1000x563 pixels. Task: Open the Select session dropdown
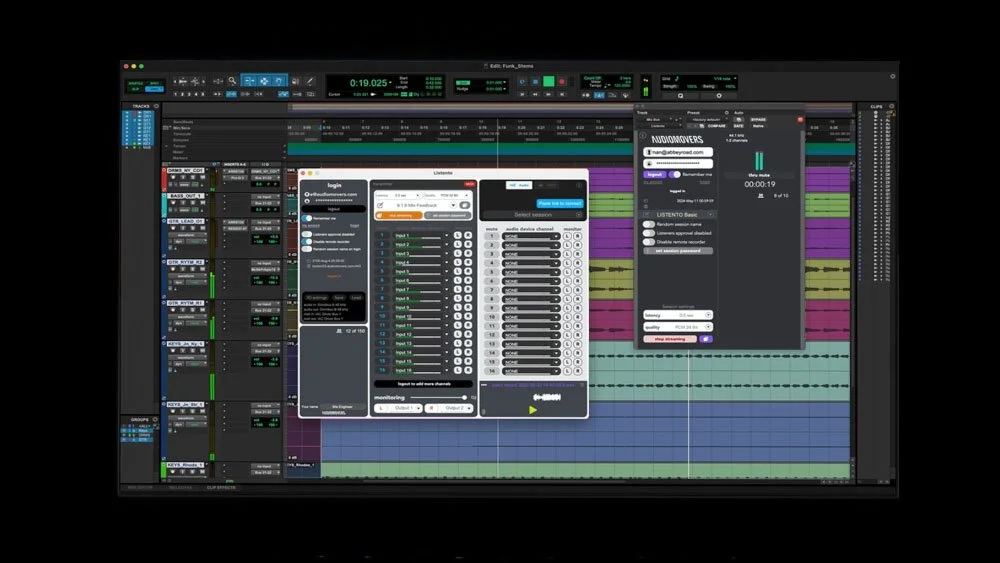pos(533,215)
